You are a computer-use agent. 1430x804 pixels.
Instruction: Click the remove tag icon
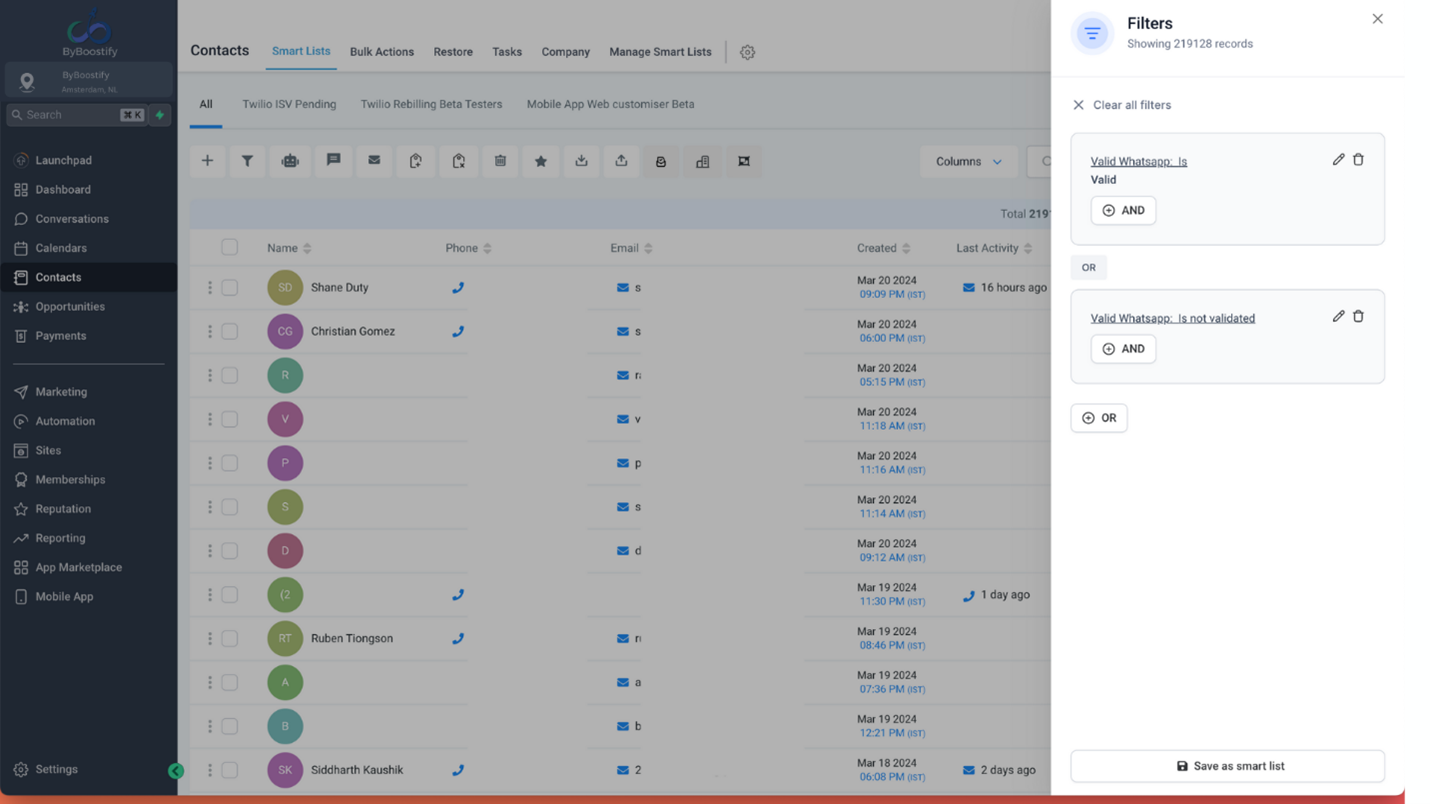click(x=458, y=161)
